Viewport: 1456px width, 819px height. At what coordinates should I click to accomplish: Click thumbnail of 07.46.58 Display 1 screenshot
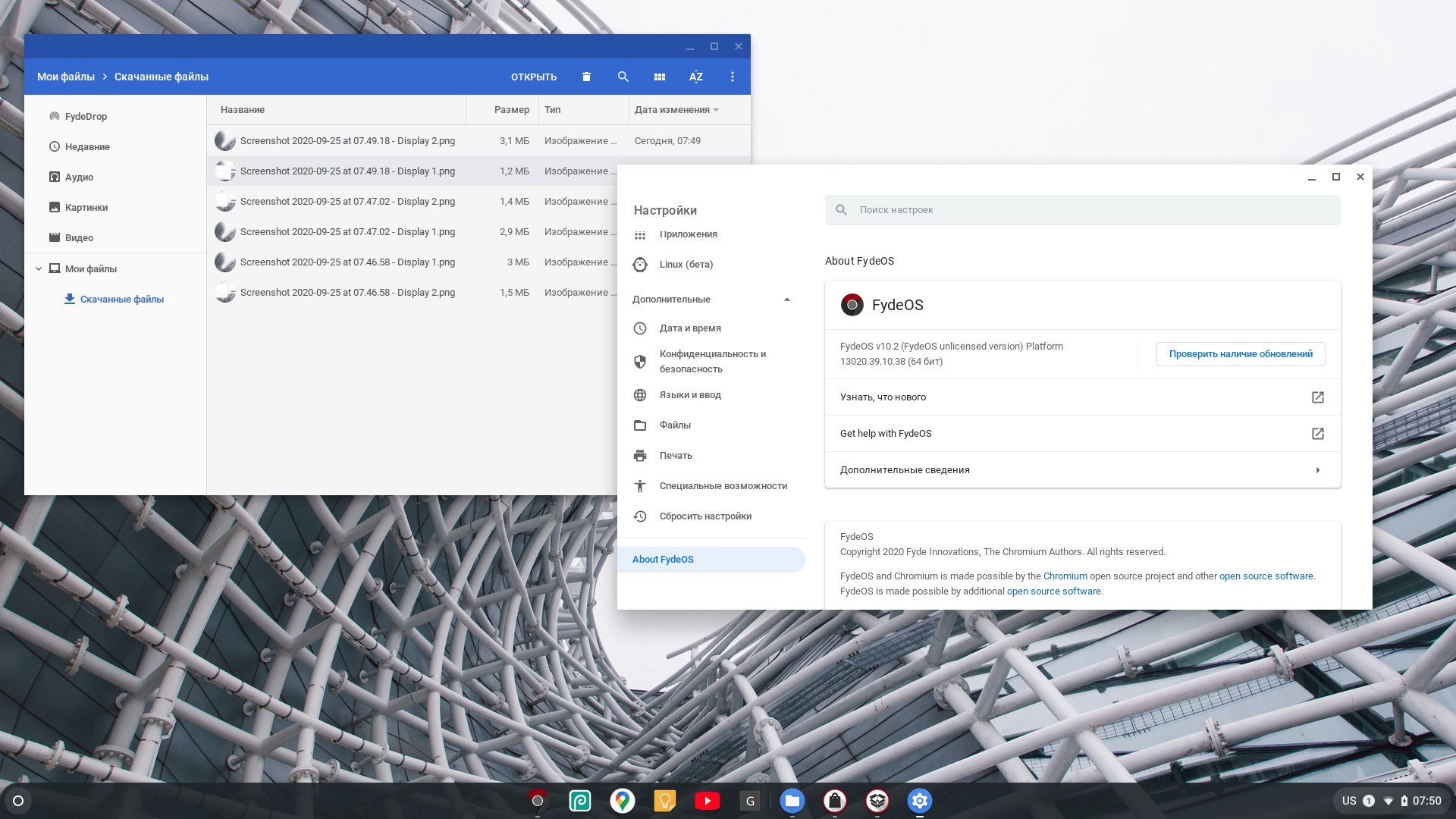[x=224, y=262]
